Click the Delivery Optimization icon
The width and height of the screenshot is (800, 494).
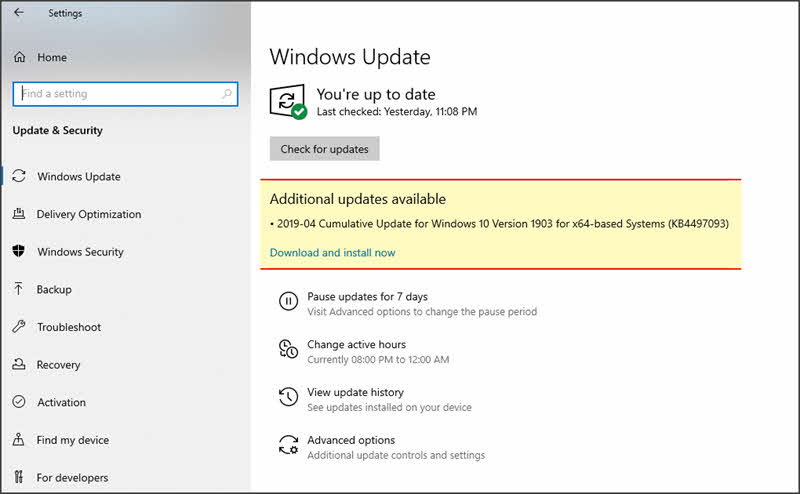pyautogui.click(x=19, y=214)
